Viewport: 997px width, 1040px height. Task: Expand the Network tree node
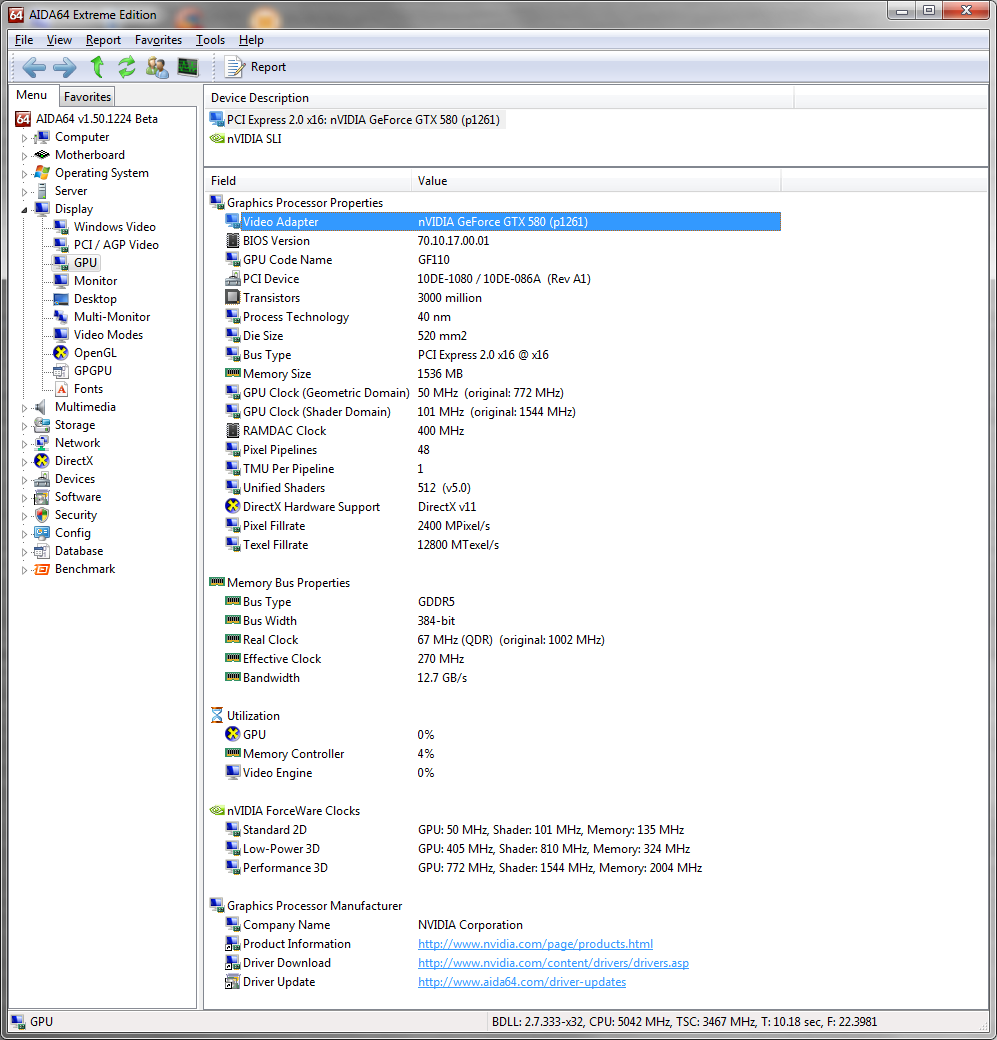coord(25,444)
